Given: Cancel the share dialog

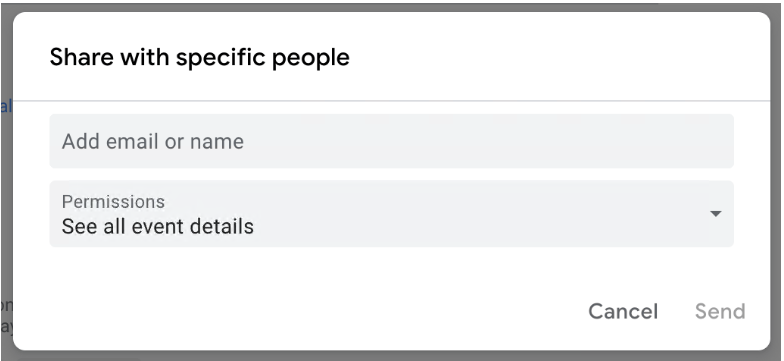Looking at the screenshot, I should coord(623,312).
